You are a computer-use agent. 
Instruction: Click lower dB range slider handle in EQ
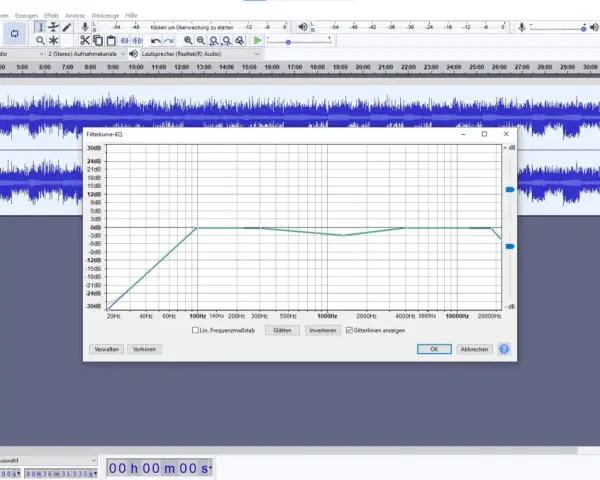[x=510, y=246]
